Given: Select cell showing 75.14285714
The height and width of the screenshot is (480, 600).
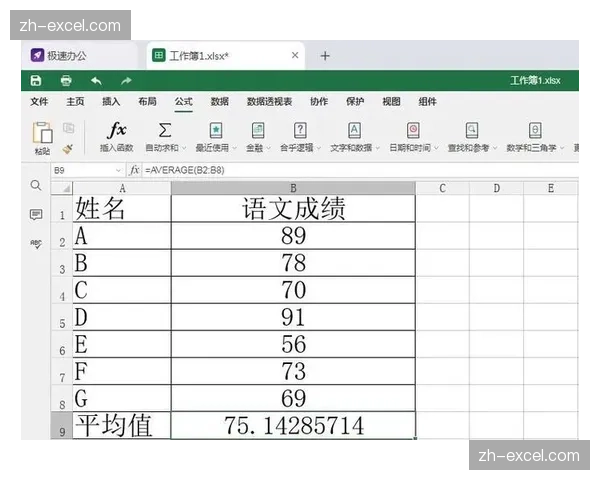Looking at the screenshot, I should [293, 425].
